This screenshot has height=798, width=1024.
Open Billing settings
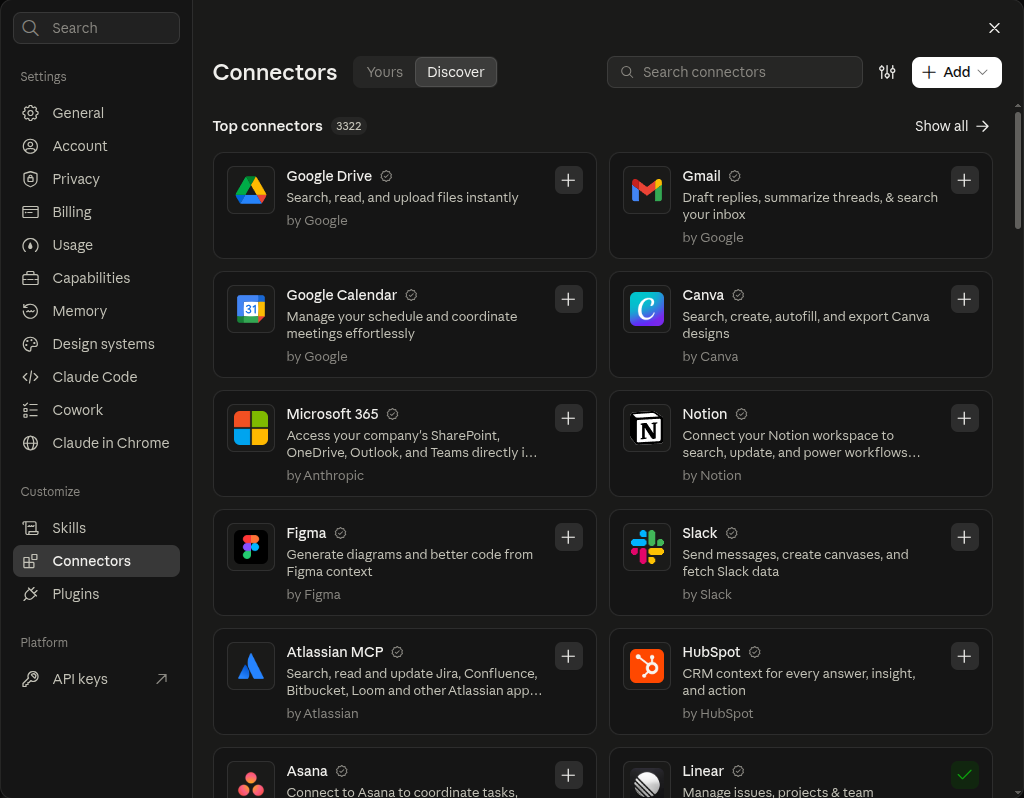coord(96,212)
